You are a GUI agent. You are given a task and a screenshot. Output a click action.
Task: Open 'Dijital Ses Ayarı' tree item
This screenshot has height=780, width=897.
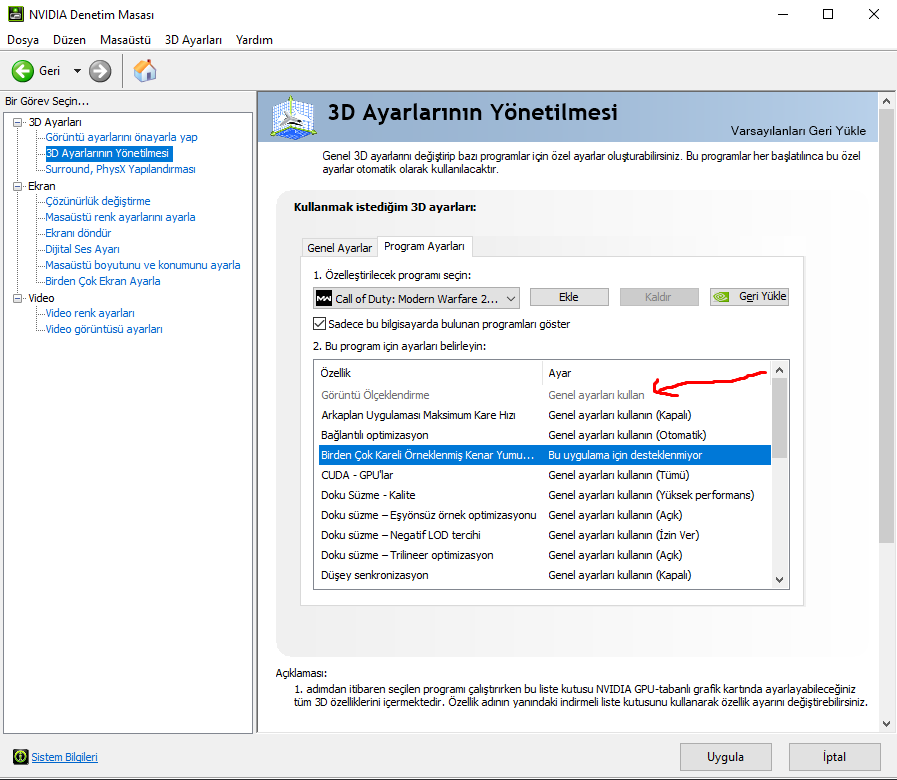[82, 250]
